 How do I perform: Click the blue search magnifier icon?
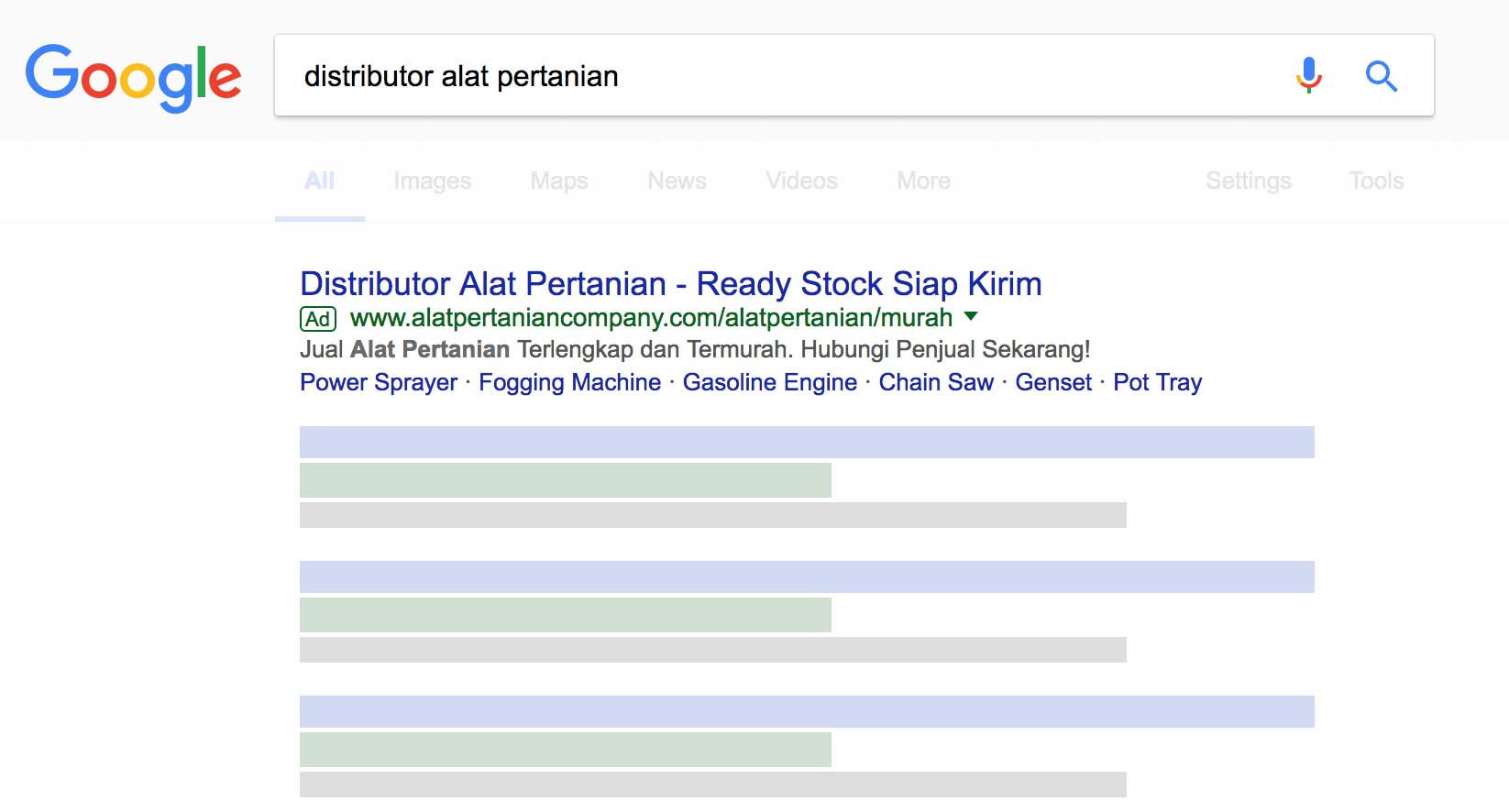pos(1381,76)
